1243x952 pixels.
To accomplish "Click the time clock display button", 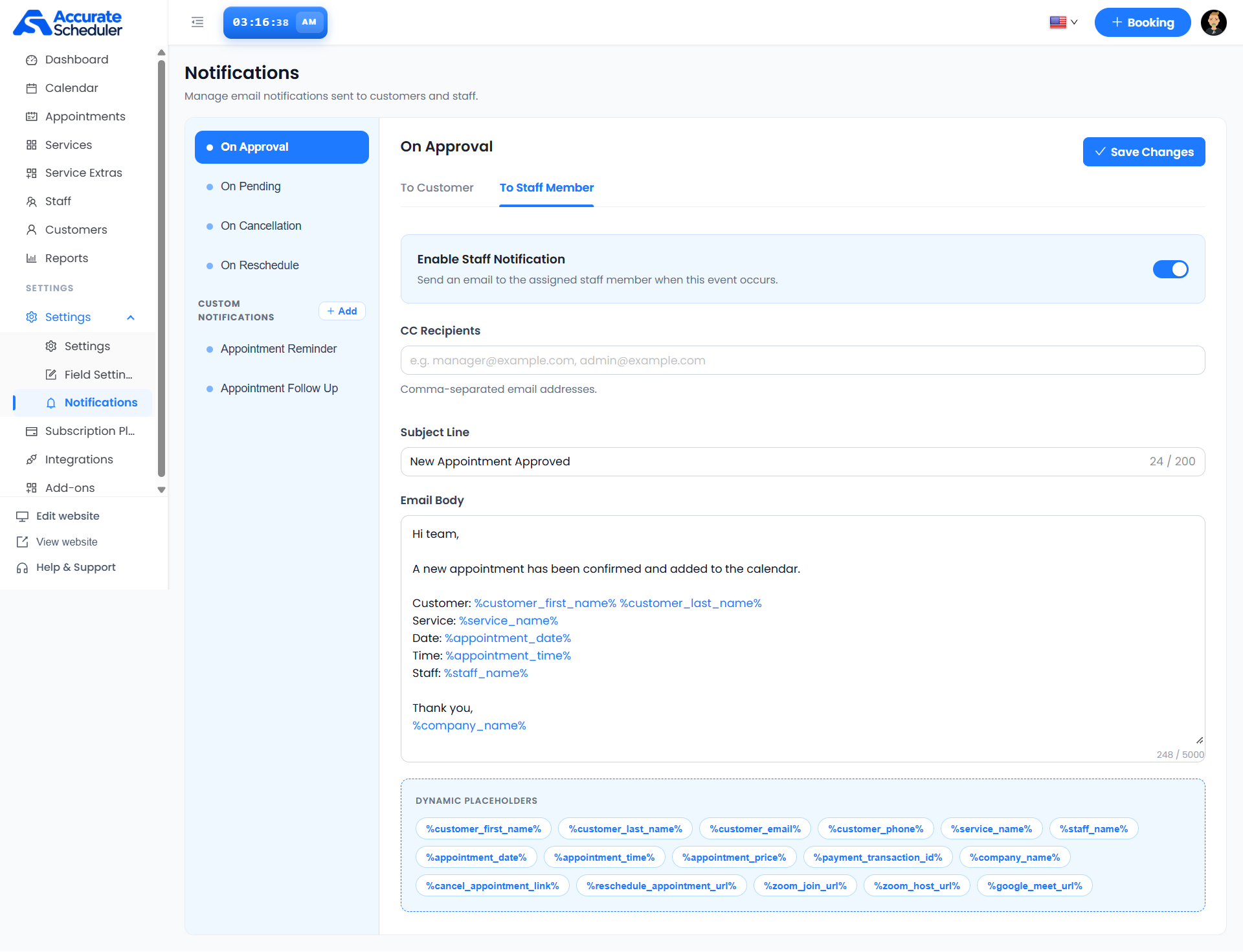I will 275,23.
